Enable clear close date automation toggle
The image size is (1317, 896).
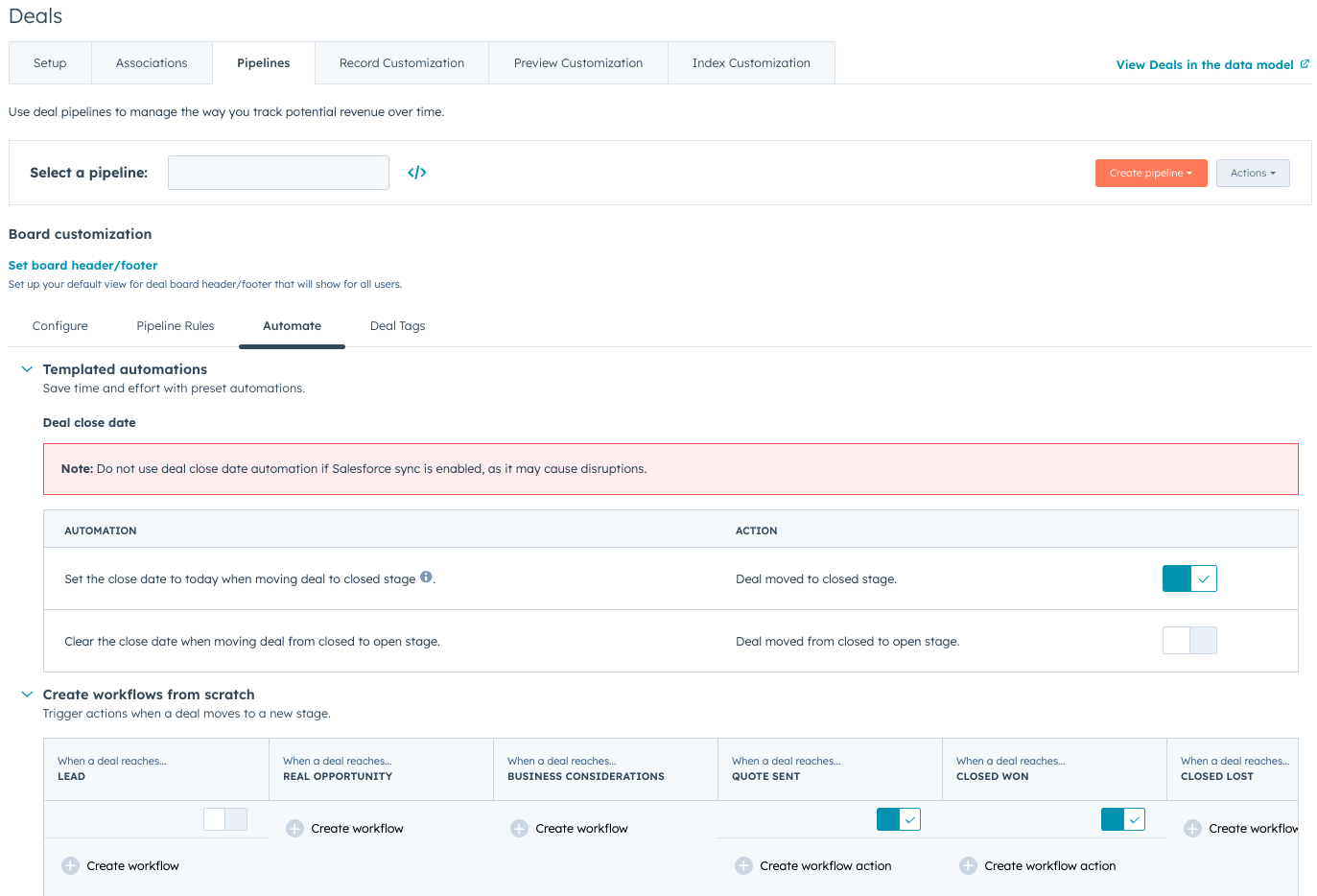(x=1188, y=641)
